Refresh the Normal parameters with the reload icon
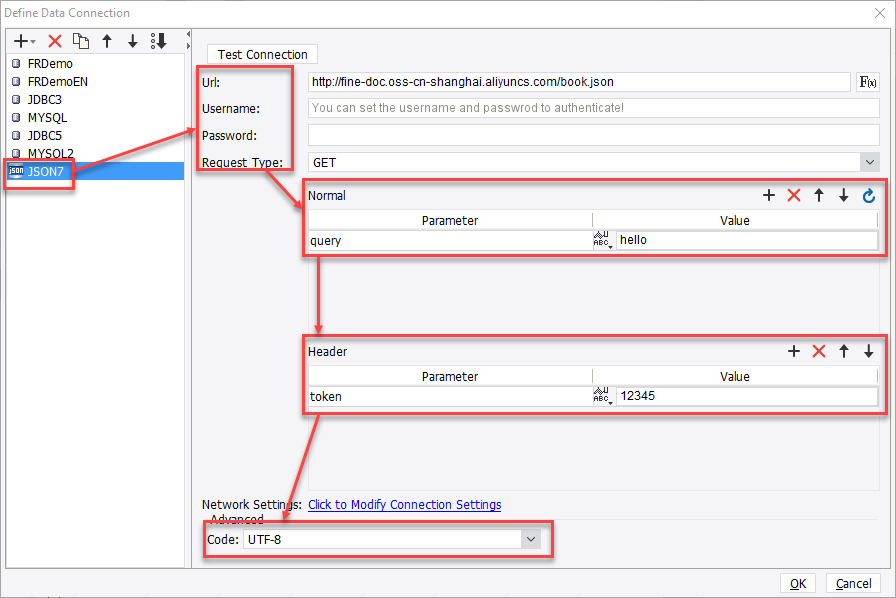896x598 pixels. pos(869,195)
